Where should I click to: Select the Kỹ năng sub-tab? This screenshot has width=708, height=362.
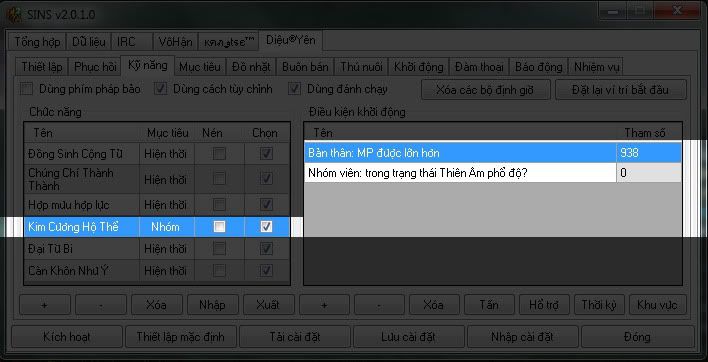pos(148,65)
